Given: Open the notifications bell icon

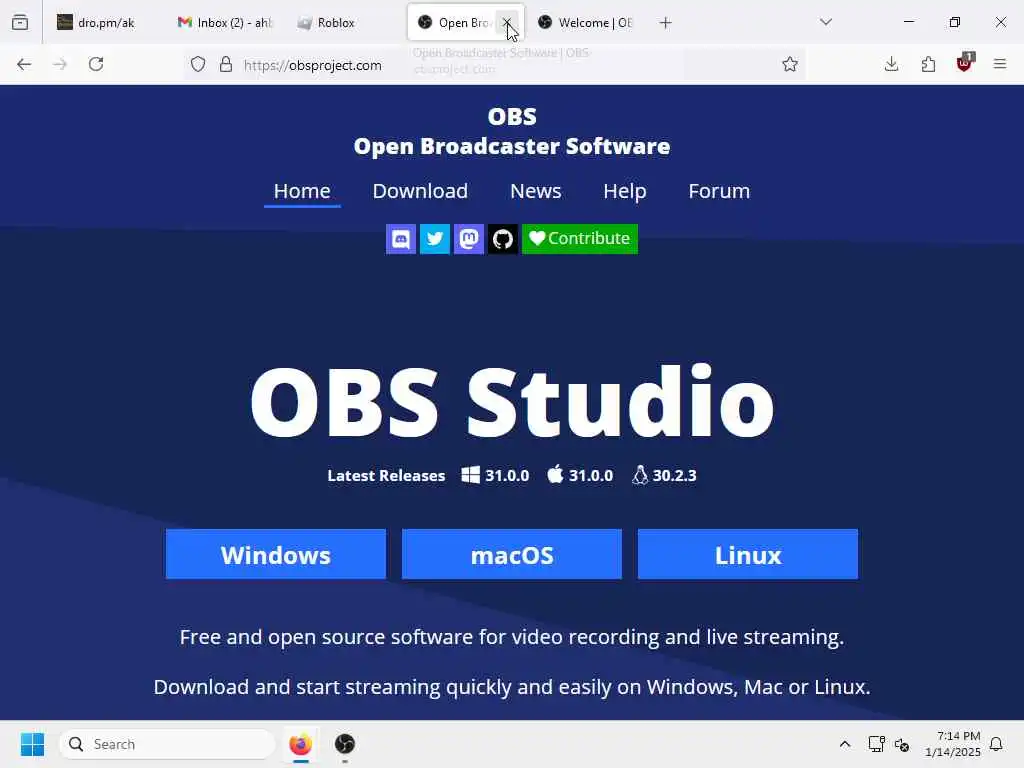Looking at the screenshot, I should pos(996,744).
